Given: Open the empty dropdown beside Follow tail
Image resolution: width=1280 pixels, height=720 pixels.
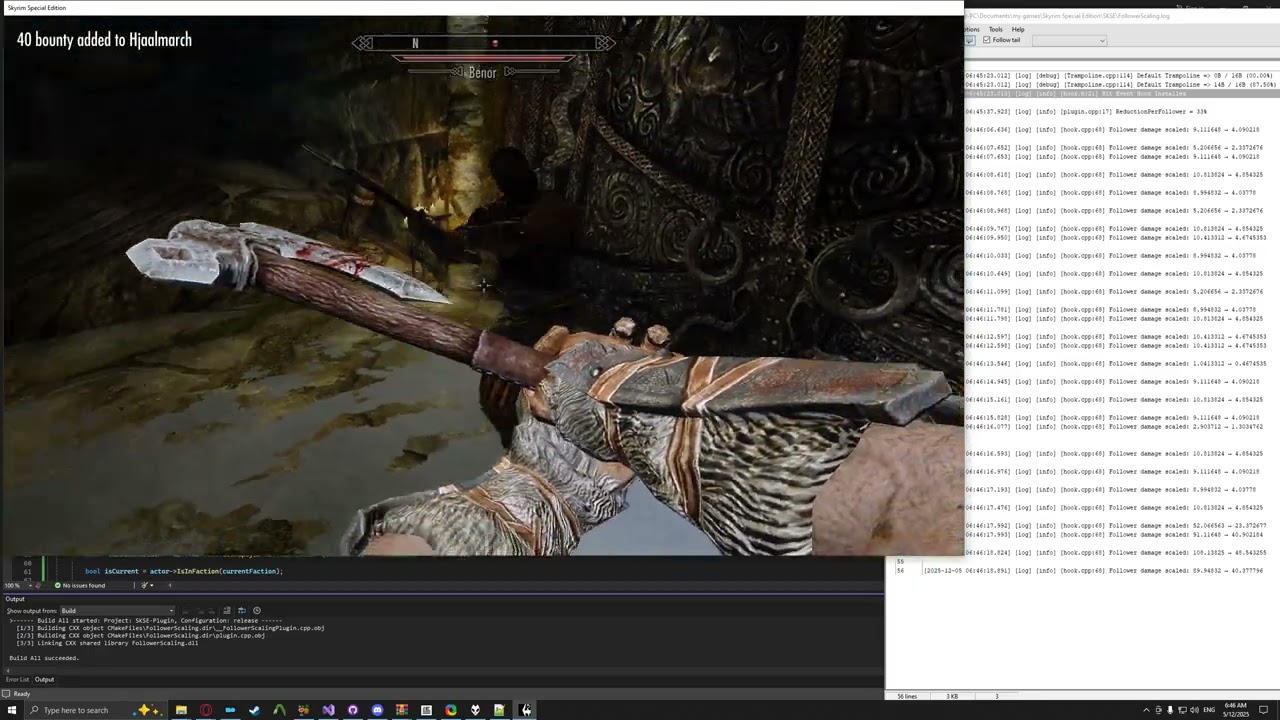Looking at the screenshot, I should 1069,40.
